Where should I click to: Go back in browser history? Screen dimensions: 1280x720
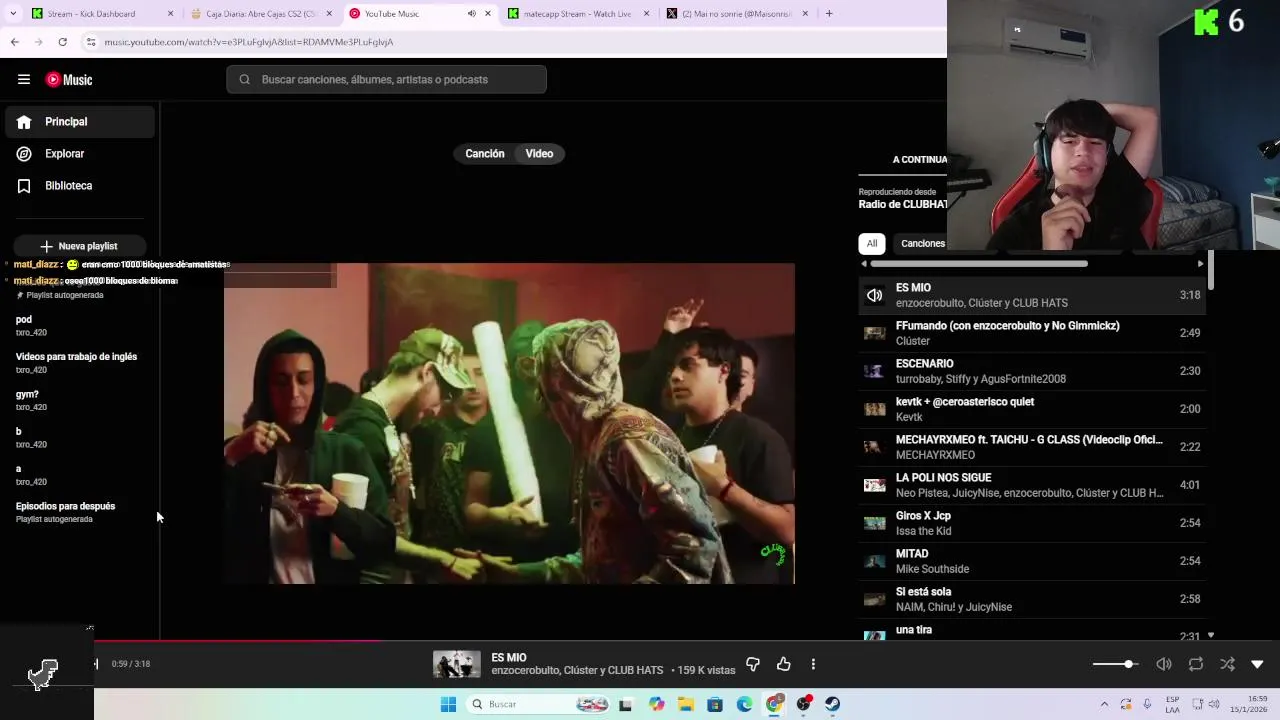(14, 42)
